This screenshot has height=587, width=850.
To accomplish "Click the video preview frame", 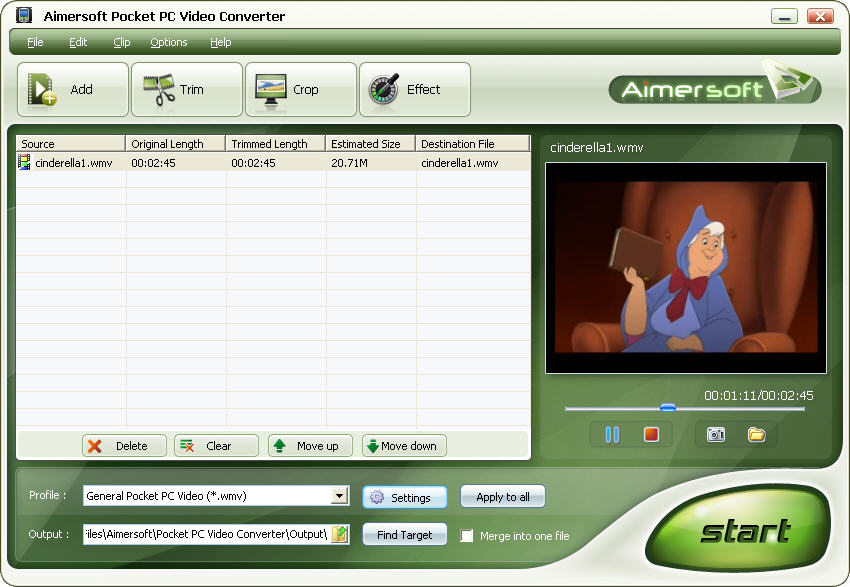I will click(686, 268).
